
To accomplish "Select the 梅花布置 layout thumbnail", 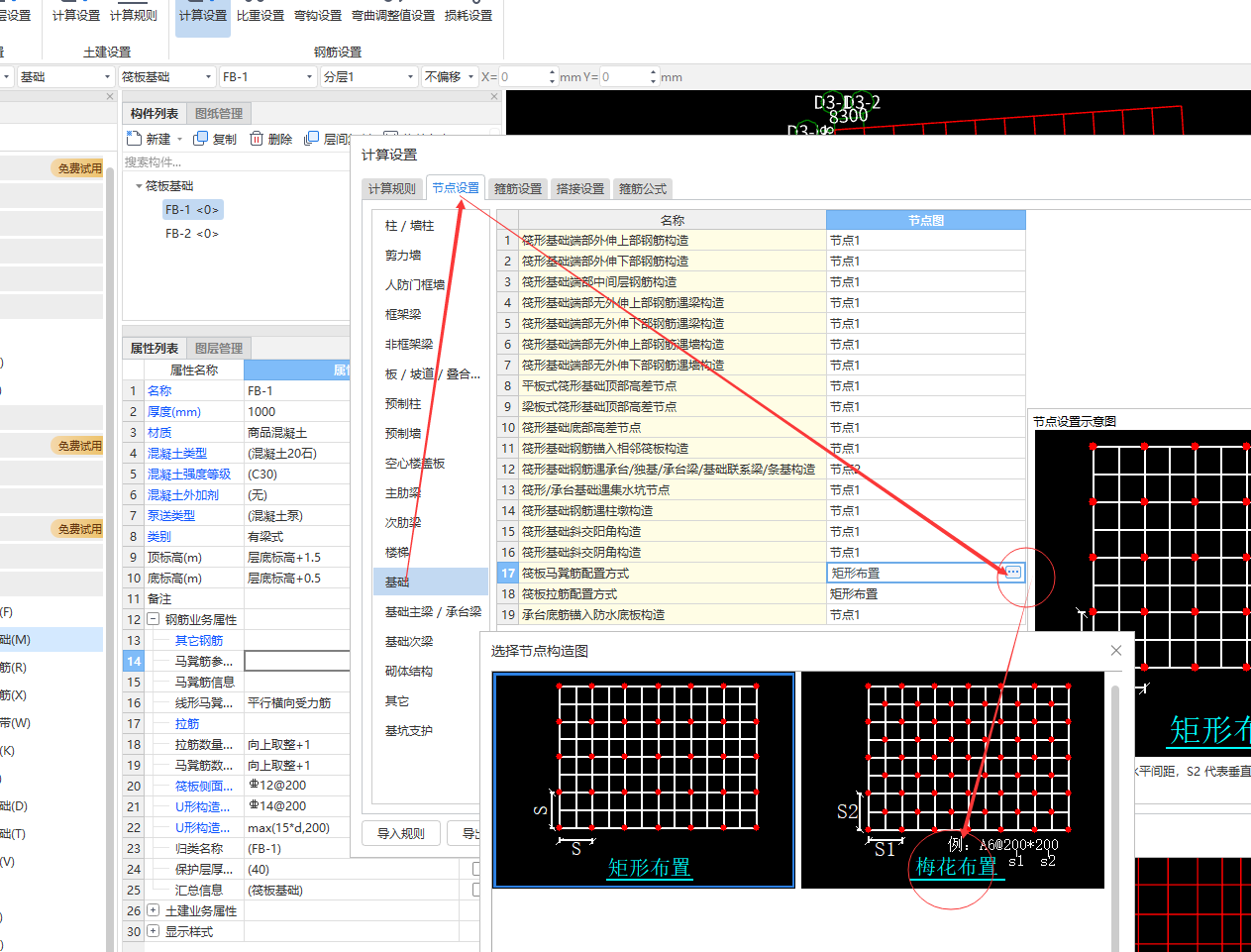I will tap(952, 780).
